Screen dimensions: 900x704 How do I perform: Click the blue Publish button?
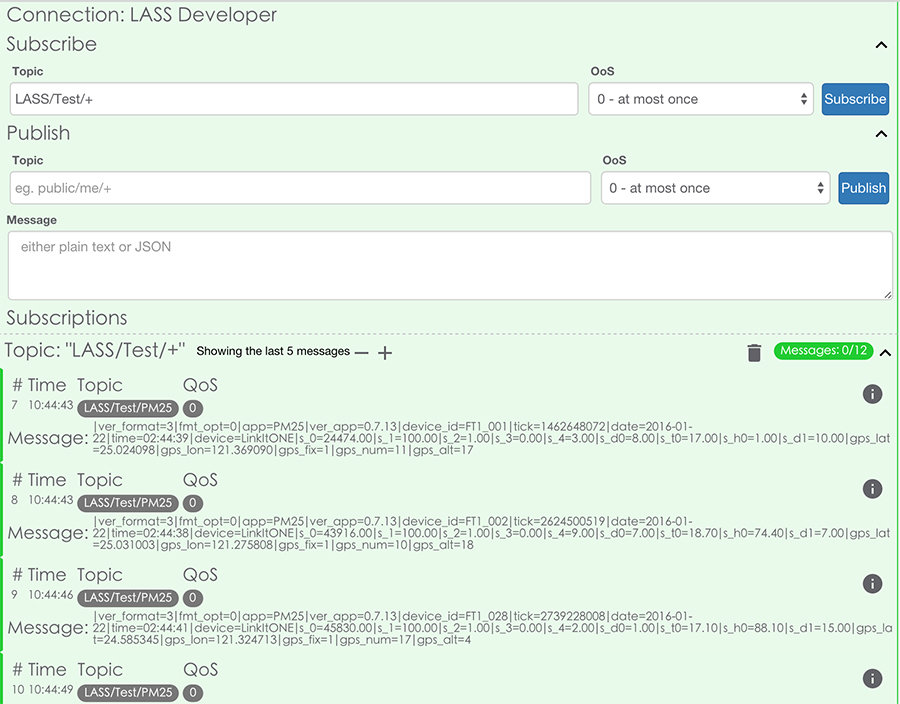click(x=863, y=188)
